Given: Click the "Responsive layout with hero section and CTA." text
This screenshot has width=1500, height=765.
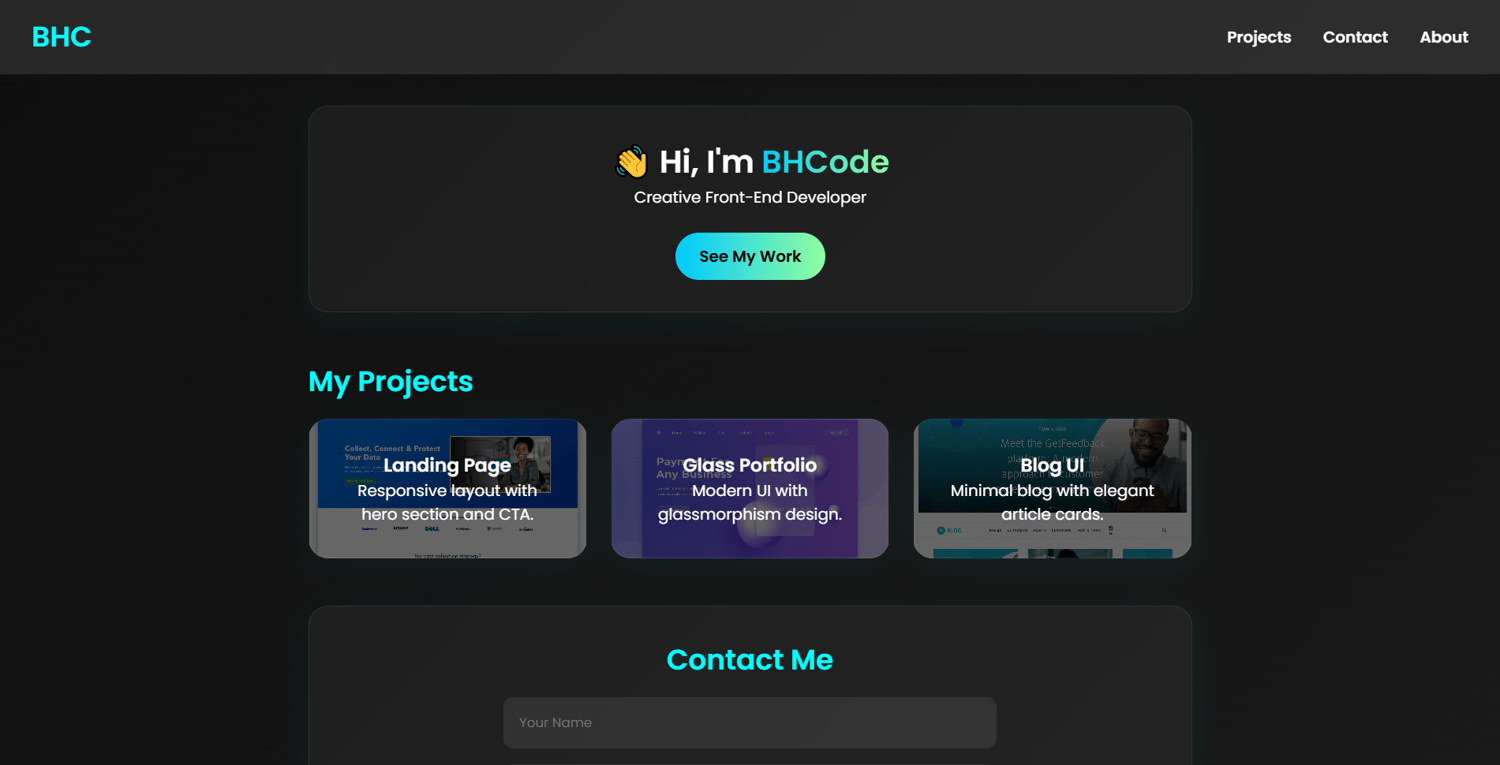Looking at the screenshot, I should (447, 503).
